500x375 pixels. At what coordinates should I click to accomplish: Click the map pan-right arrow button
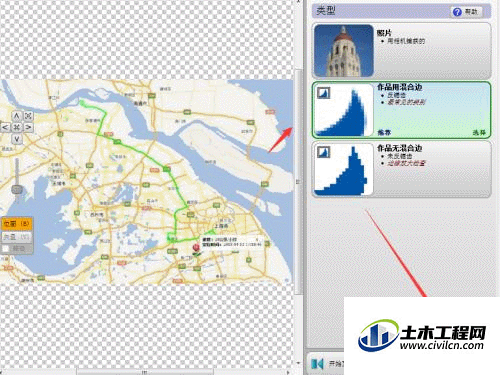pyautogui.click(x=28, y=127)
